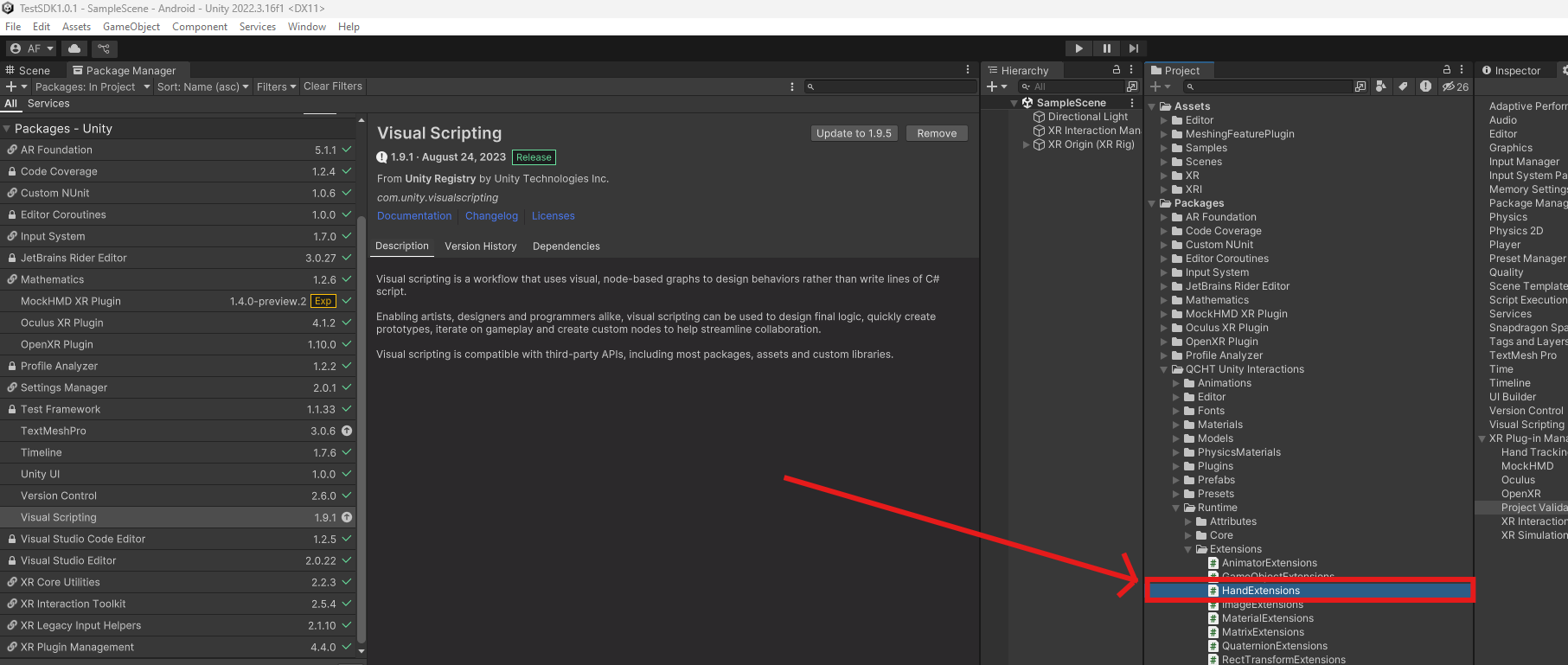Collapse the SampleScene hierarchy root
The width and height of the screenshot is (1568, 665).
[1014, 103]
